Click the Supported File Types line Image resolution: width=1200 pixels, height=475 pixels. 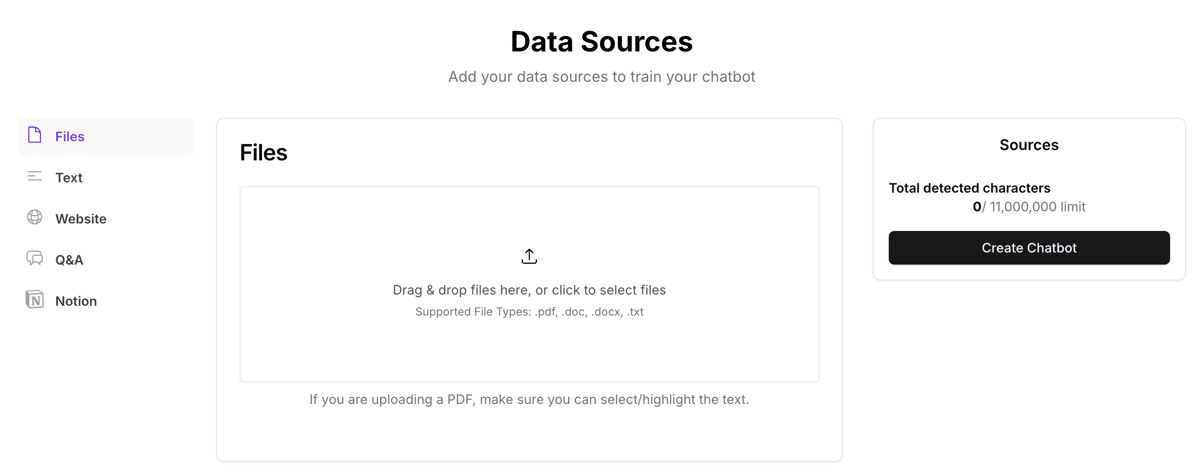tap(529, 312)
